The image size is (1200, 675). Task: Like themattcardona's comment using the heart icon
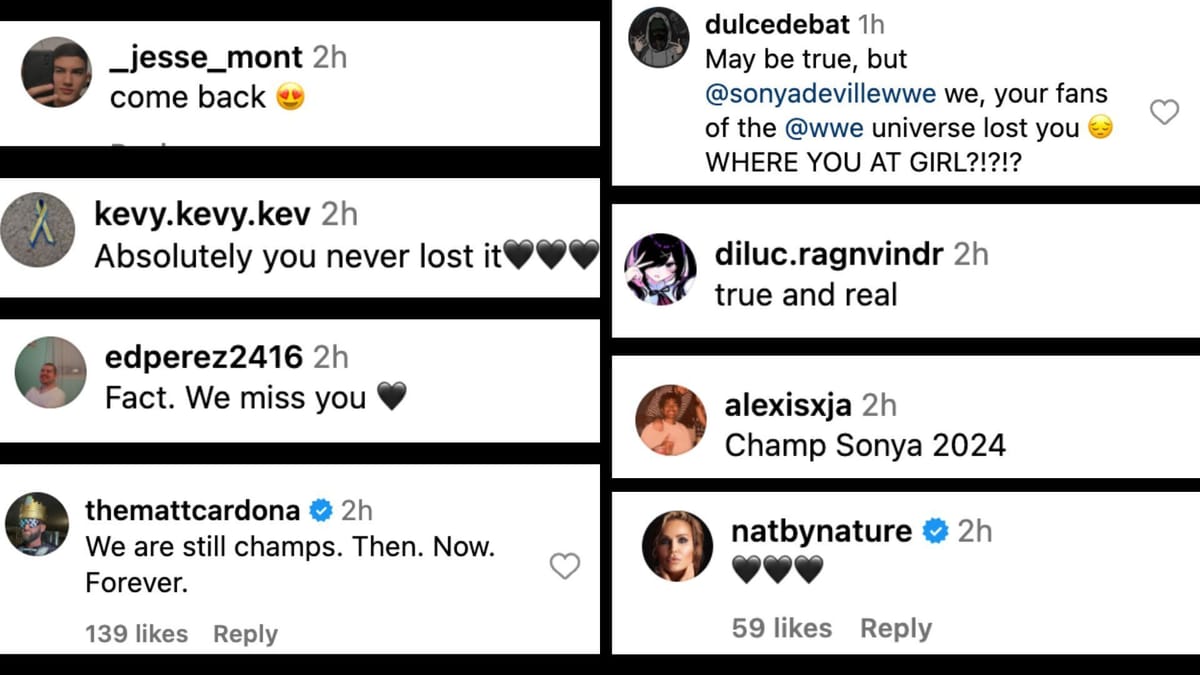[565, 566]
